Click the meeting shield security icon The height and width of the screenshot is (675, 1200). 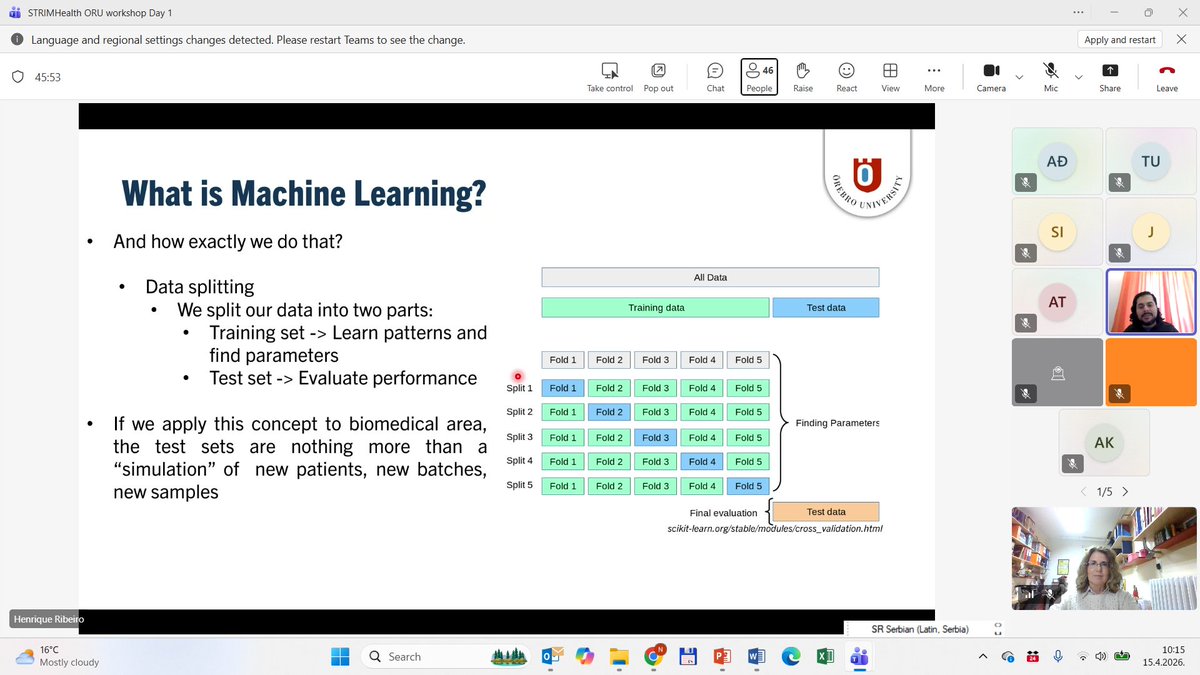point(17,77)
